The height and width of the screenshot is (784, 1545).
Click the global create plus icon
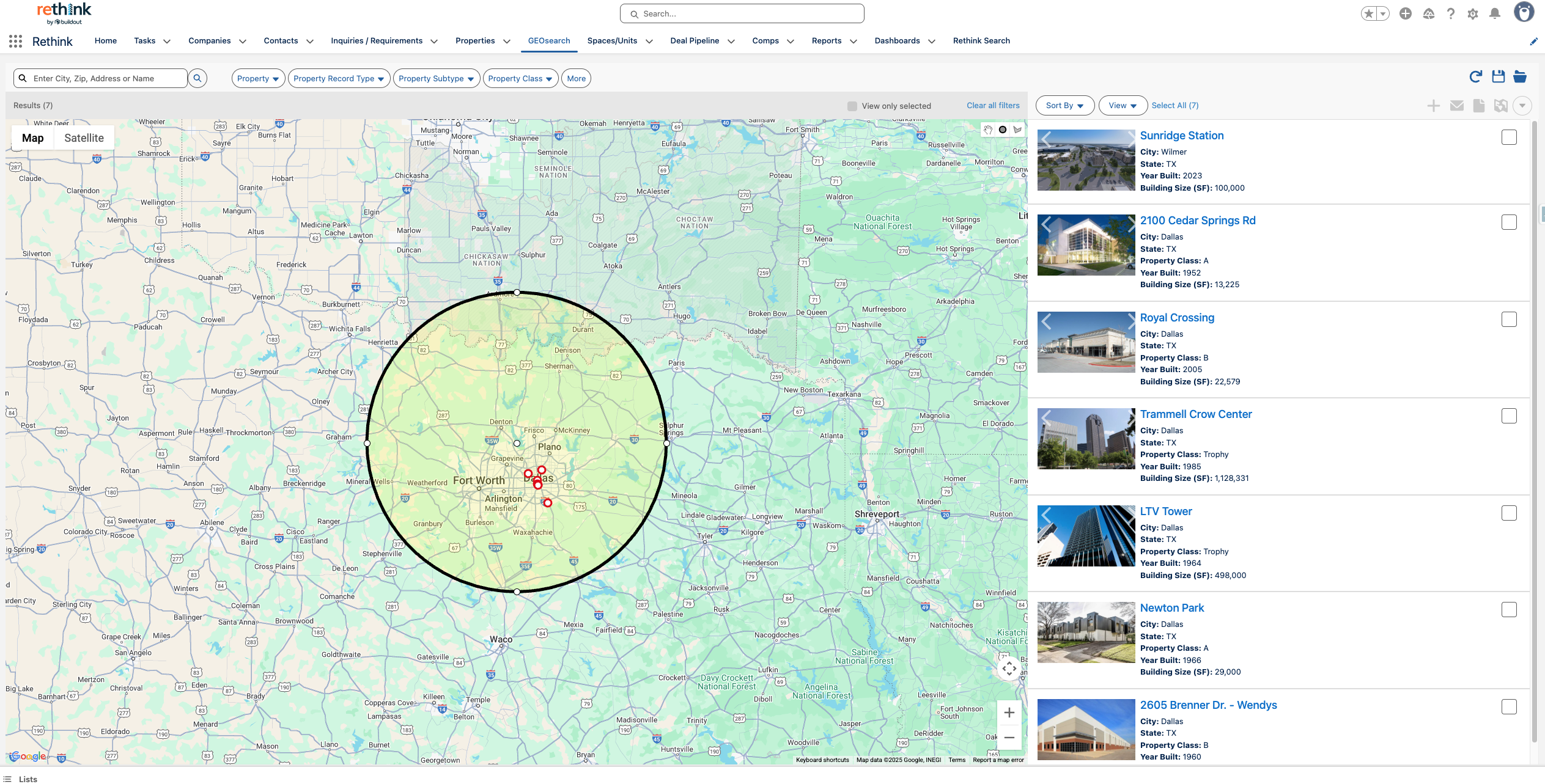[x=1406, y=13]
